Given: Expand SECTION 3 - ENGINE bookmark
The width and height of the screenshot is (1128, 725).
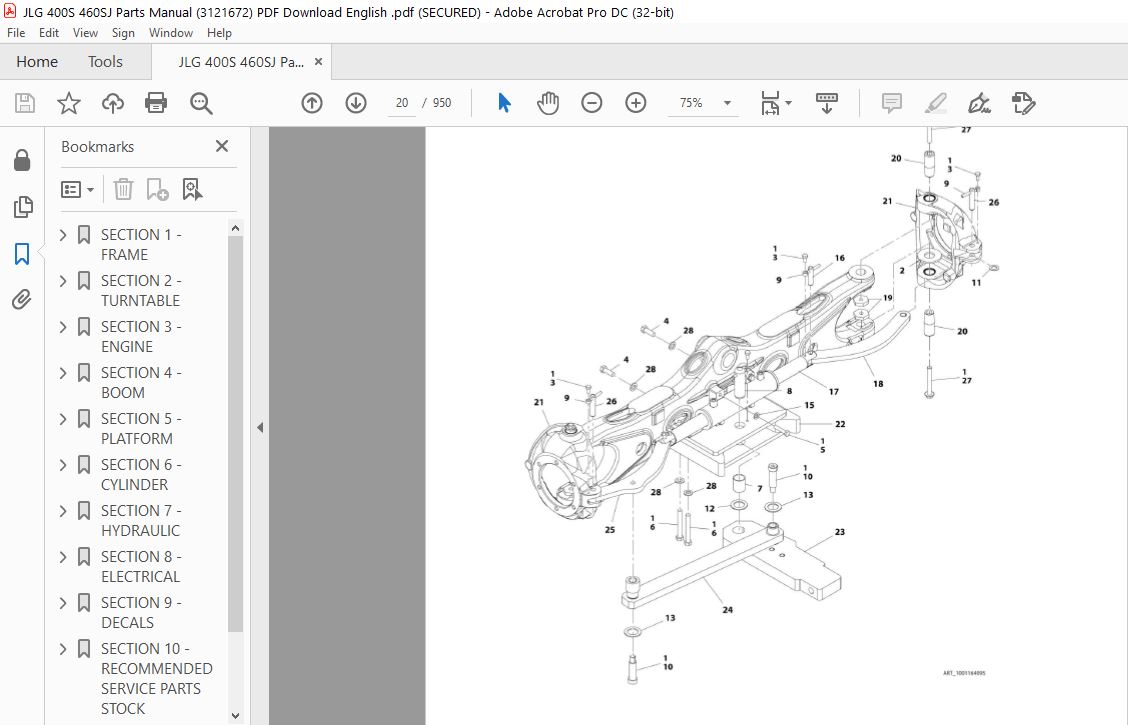Looking at the screenshot, I should [x=63, y=327].
